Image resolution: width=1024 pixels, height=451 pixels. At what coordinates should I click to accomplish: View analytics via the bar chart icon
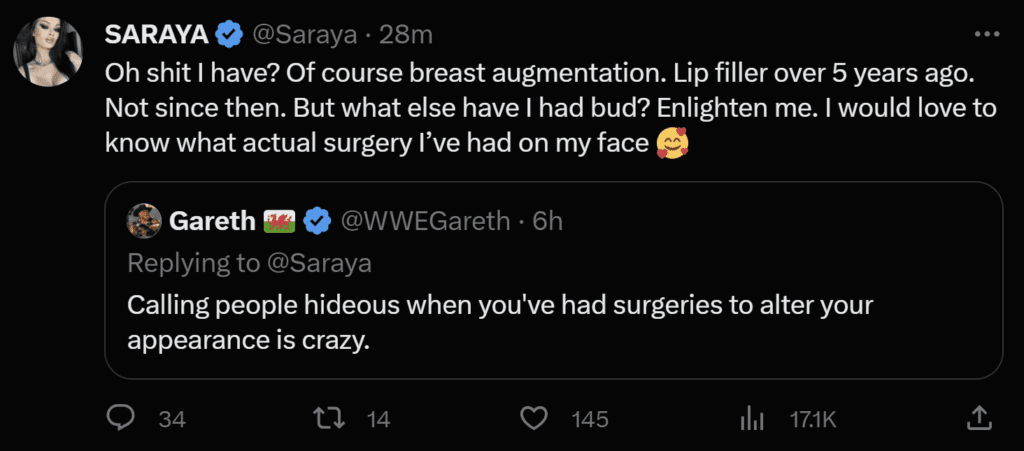tap(752, 419)
